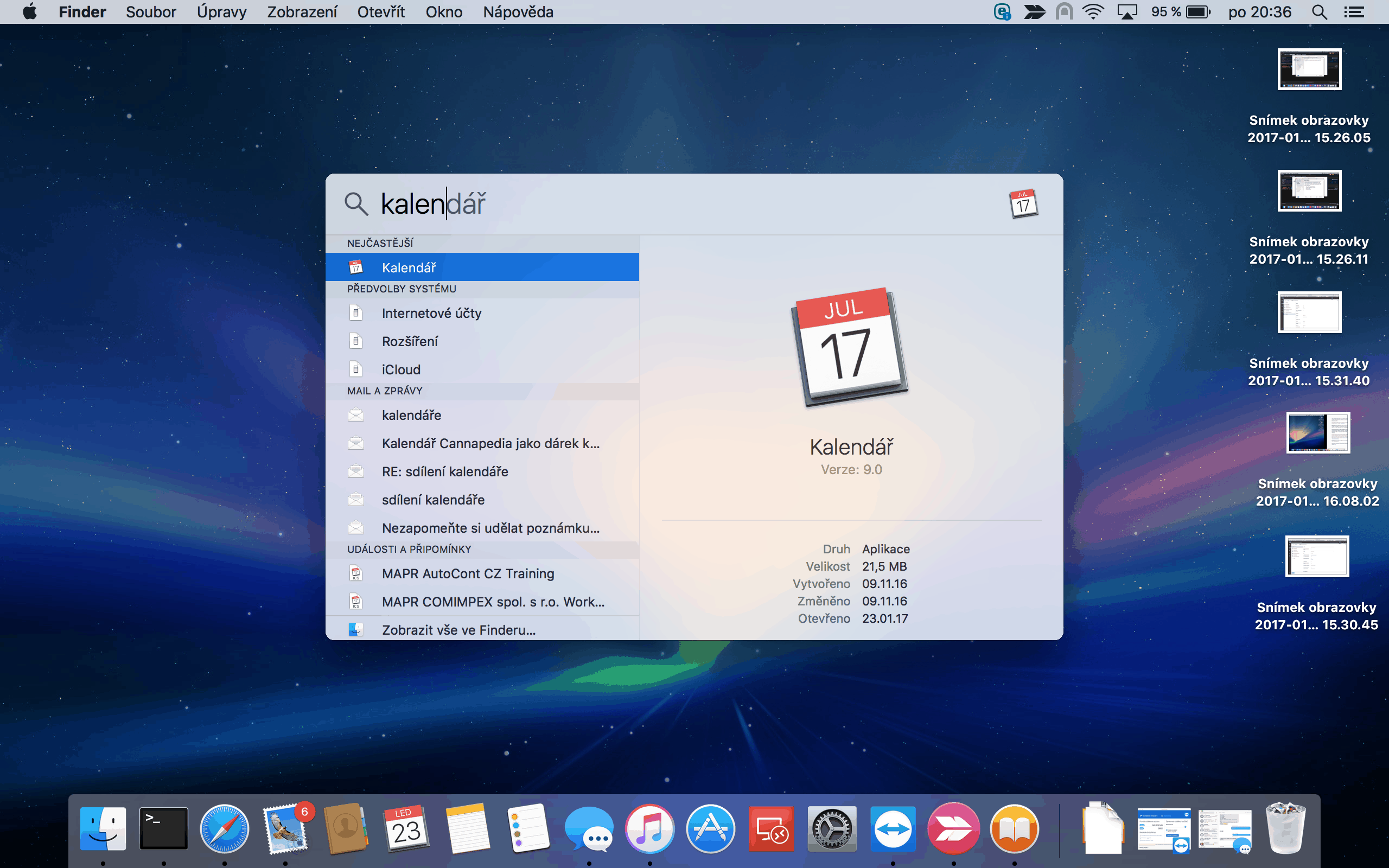The width and height of the screenshot is (1389, 868).
Task: Open Remote Desktop red icon in Dock
Action: [x=772, y=828]
